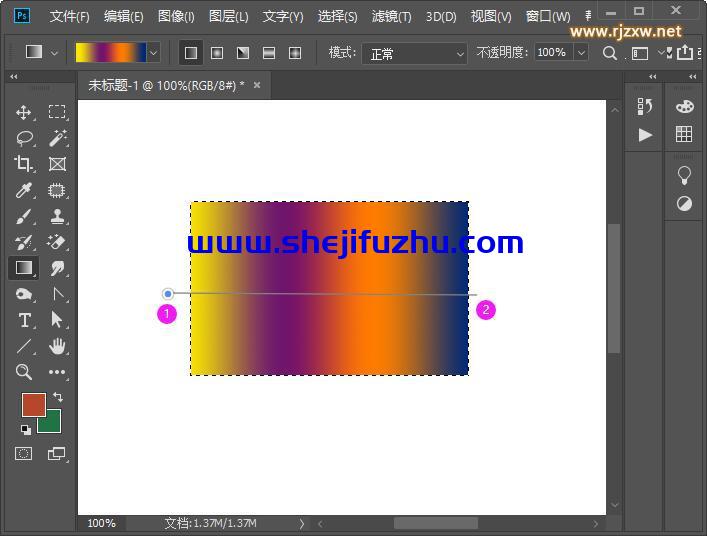
Task: Choose the Diamond gradient style
Action: point(295,53)
